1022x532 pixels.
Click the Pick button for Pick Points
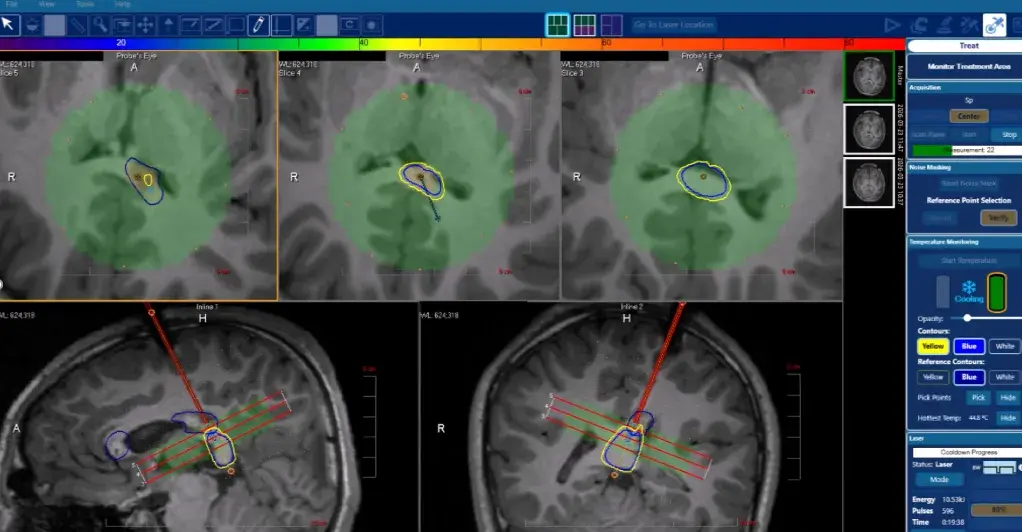pyautogui.click(x=978, y=397)
